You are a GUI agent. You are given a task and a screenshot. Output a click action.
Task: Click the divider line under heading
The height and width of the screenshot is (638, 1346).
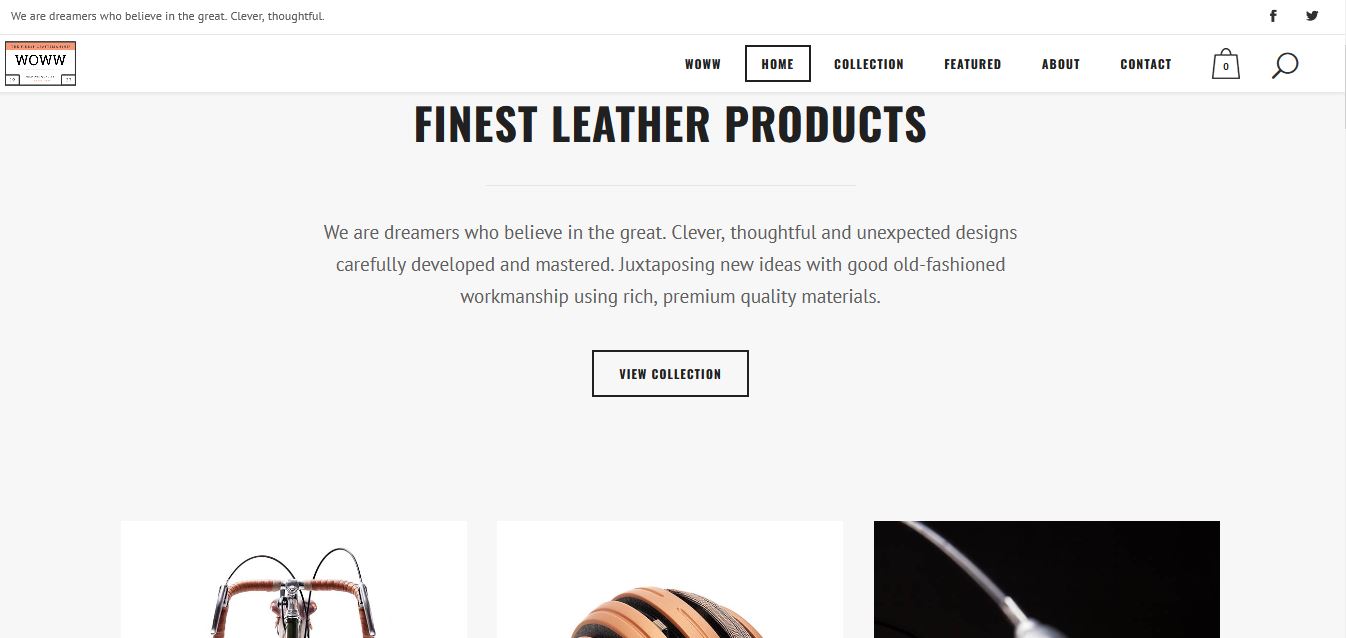click(x=670, y=185)
